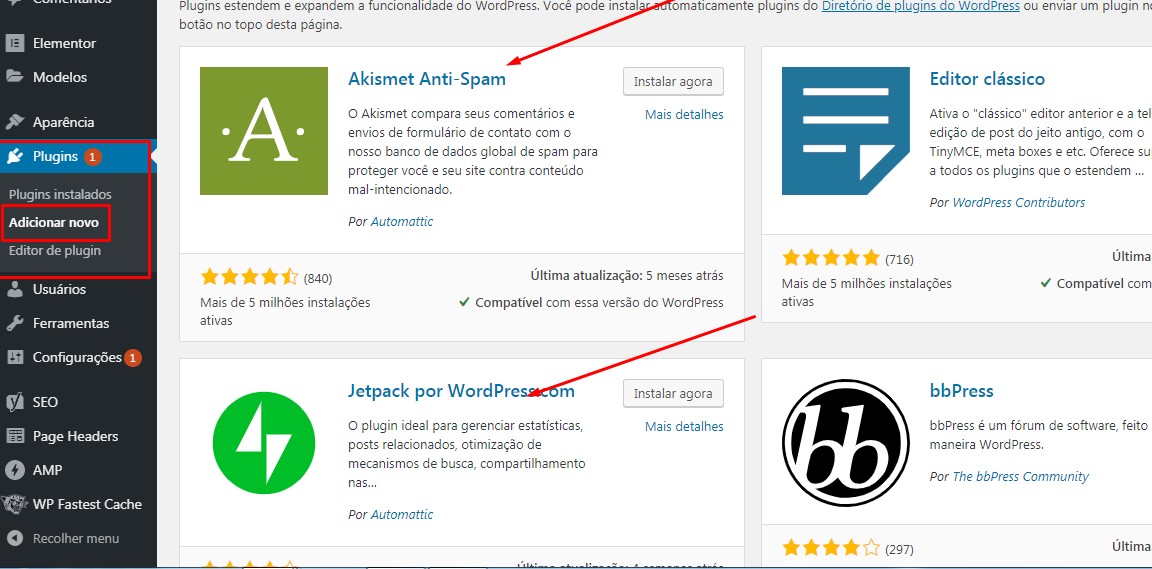This screenshot has height=569, width=1152.
Task: Install Jetpack with Instalar agora
Action: coord(673,393)
